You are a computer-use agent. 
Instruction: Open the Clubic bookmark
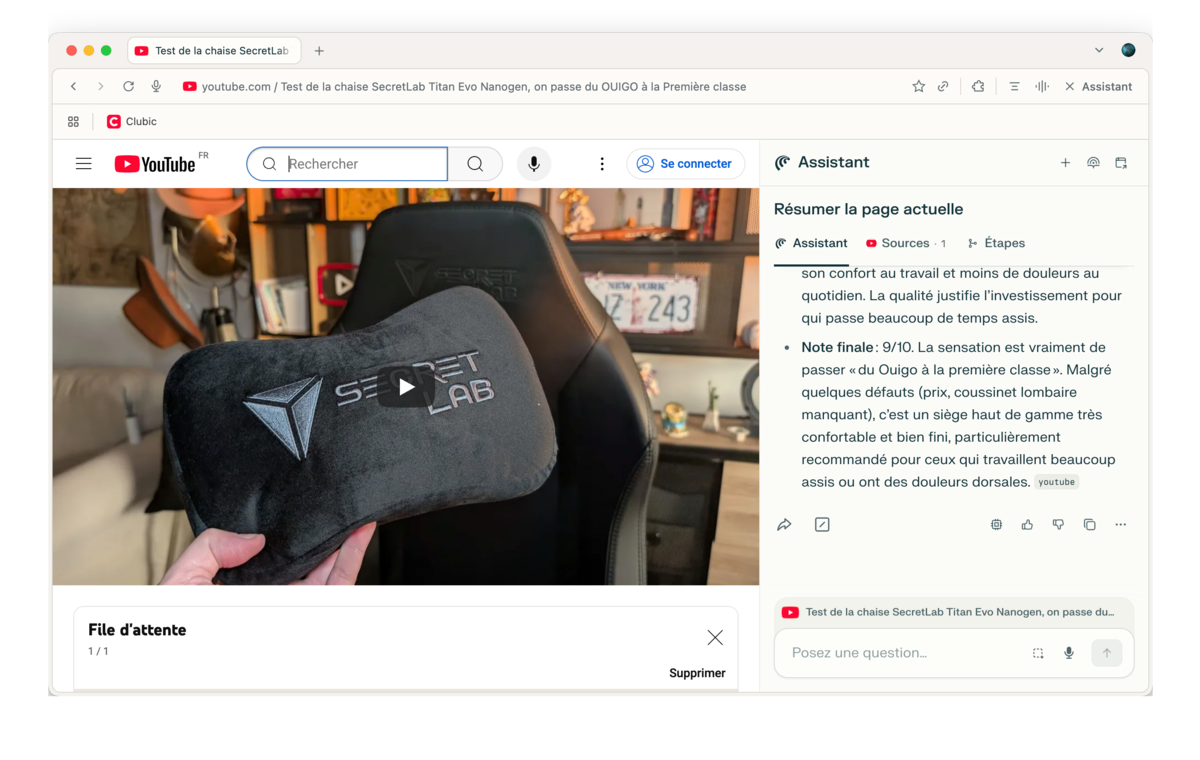[x=132, y=122]
